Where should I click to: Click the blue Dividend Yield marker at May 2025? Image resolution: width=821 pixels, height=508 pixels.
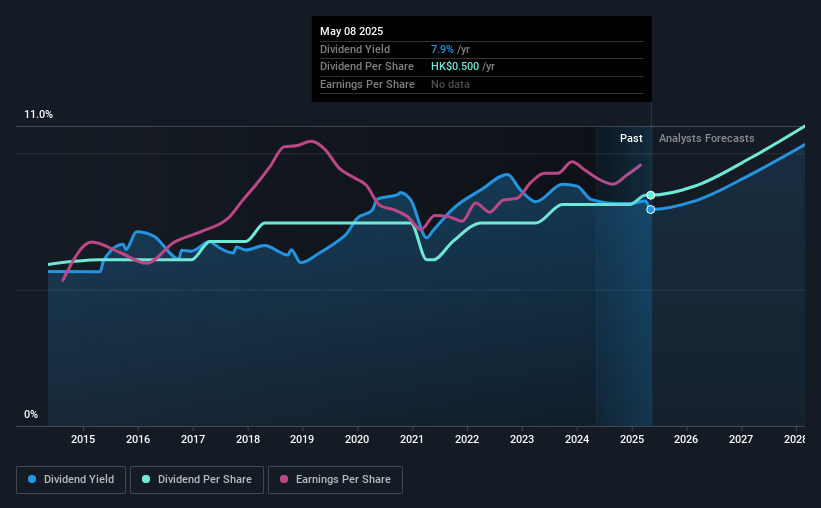[x=650, y=209]
